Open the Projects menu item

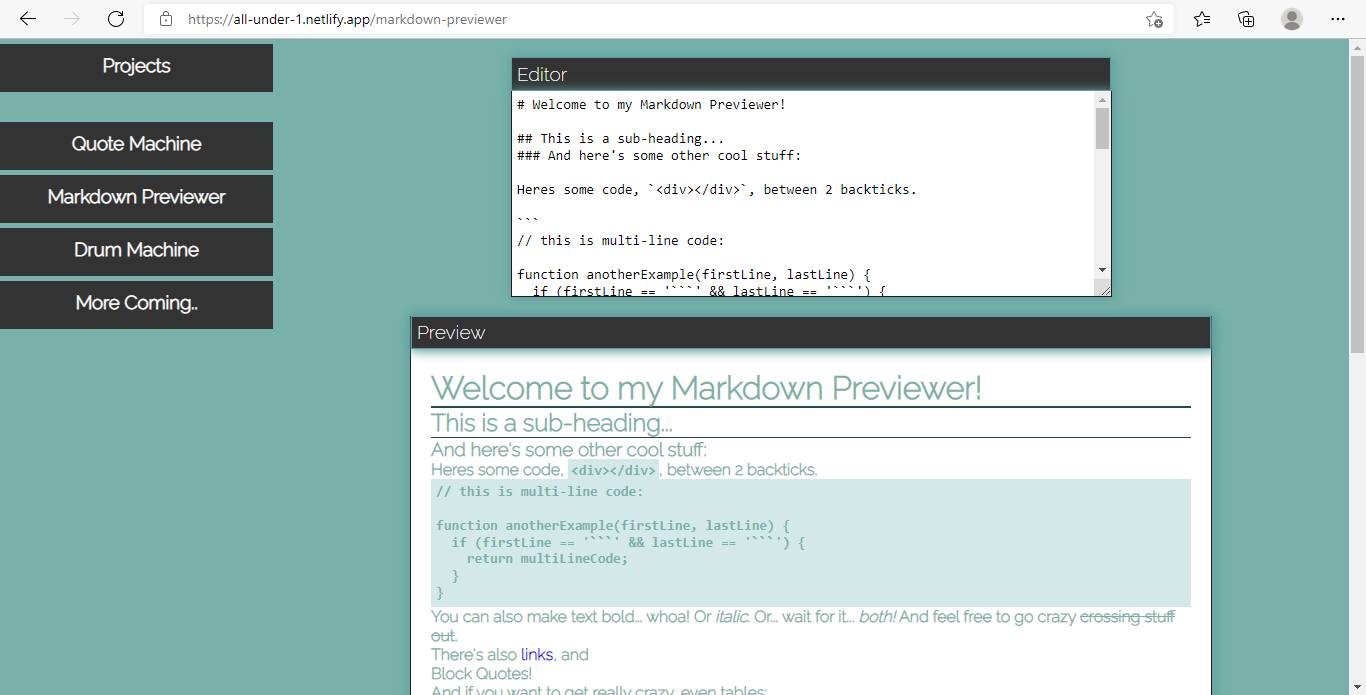point(136,67)
